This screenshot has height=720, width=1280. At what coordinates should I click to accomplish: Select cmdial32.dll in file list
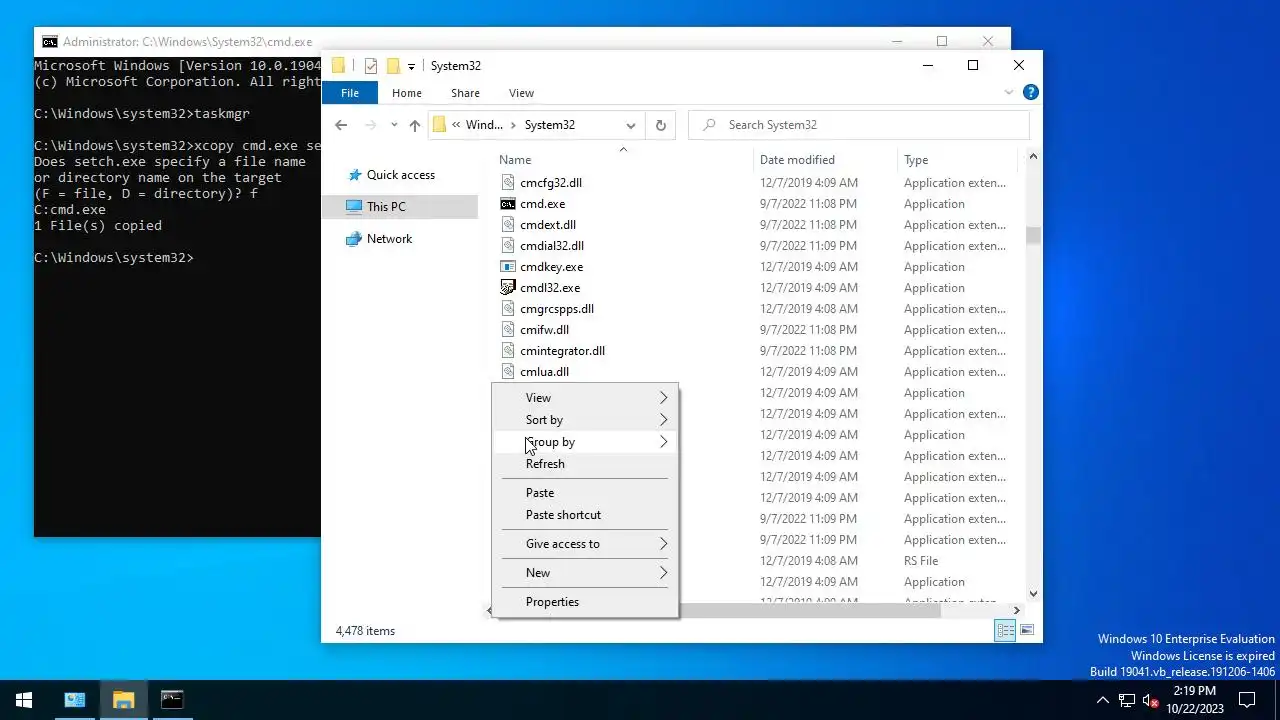[x=552, y=246]
